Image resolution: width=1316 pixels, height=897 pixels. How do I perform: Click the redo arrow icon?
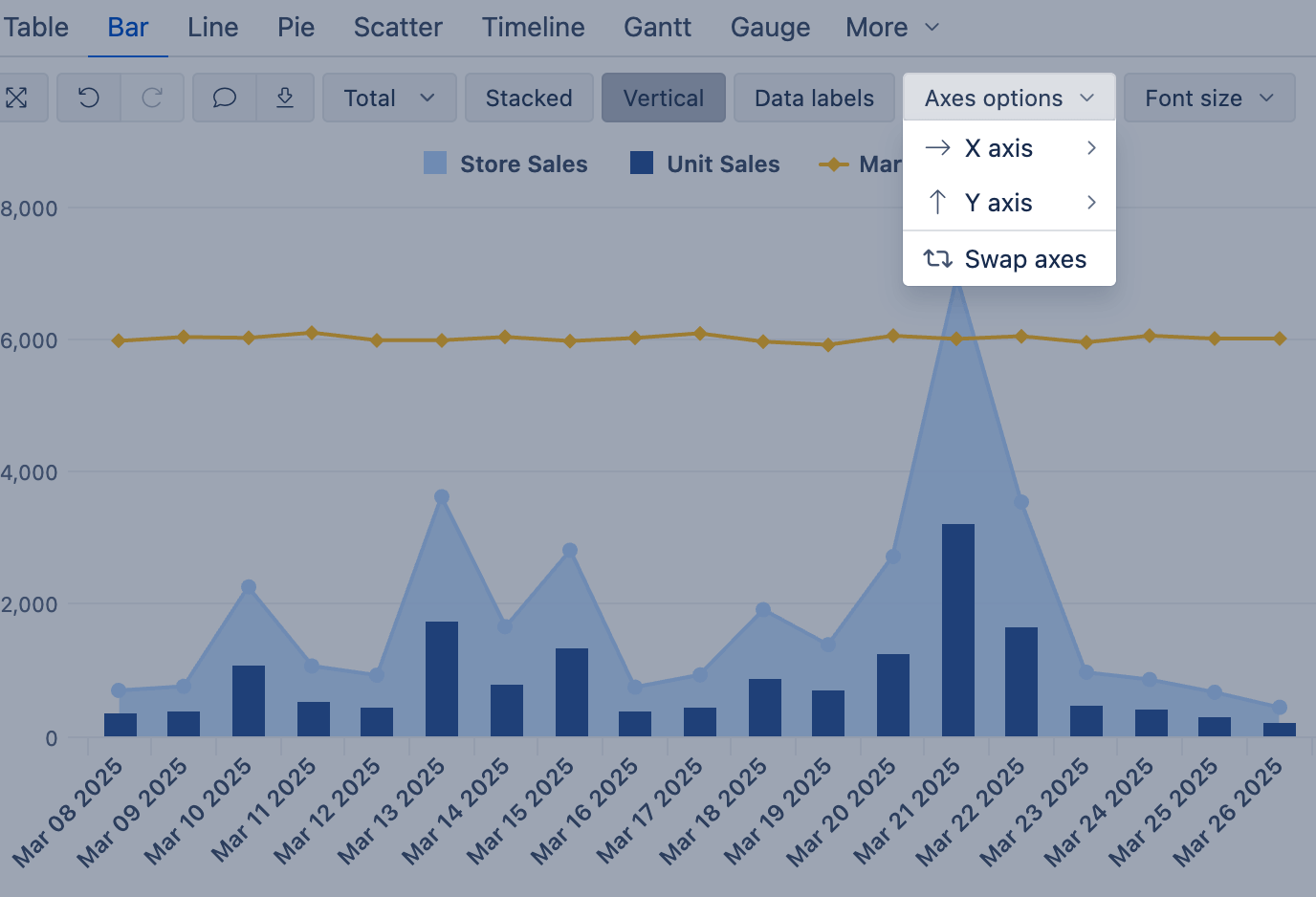(x=152, y=98)
